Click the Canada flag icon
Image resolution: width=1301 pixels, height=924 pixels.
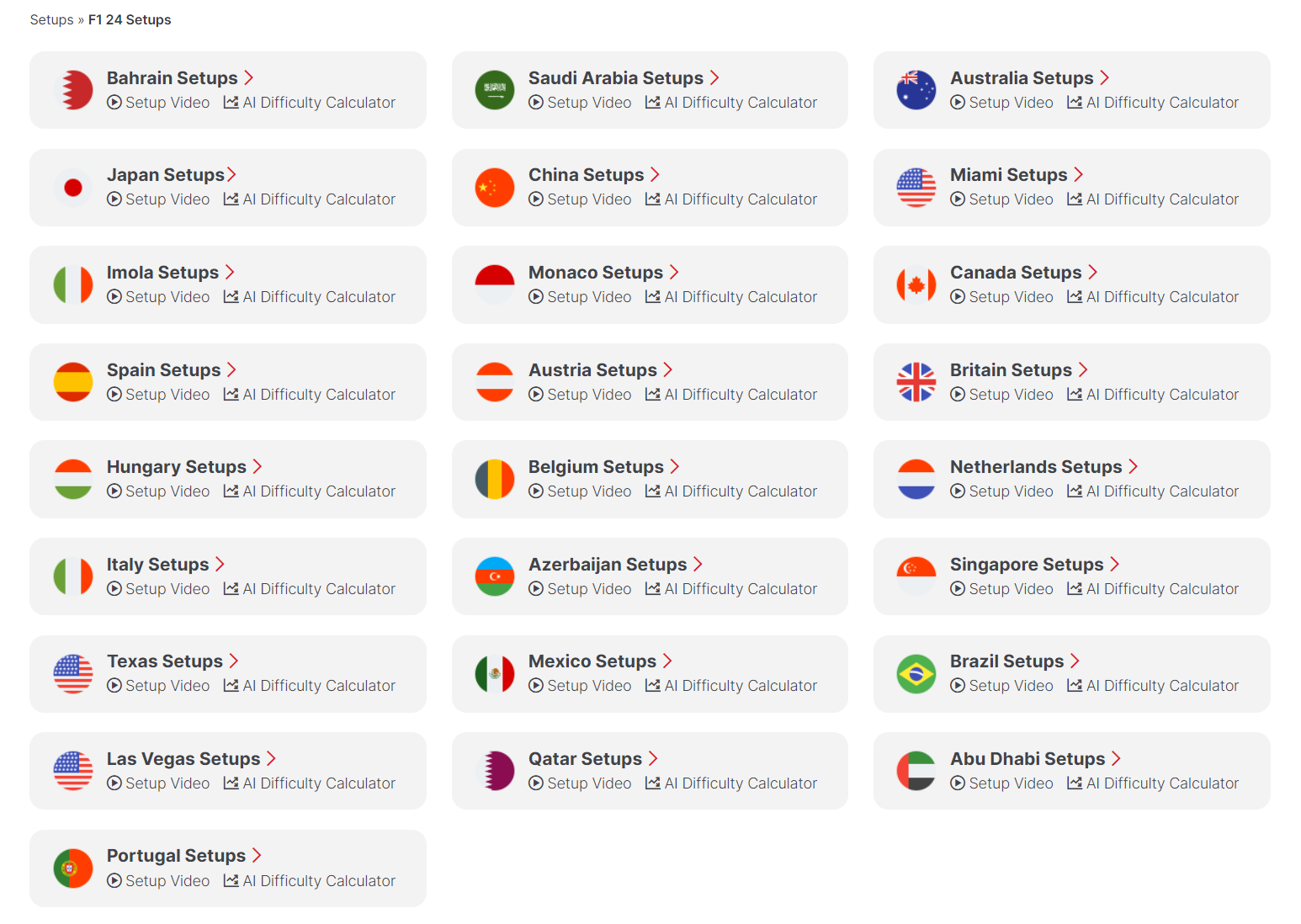[916, 284]
